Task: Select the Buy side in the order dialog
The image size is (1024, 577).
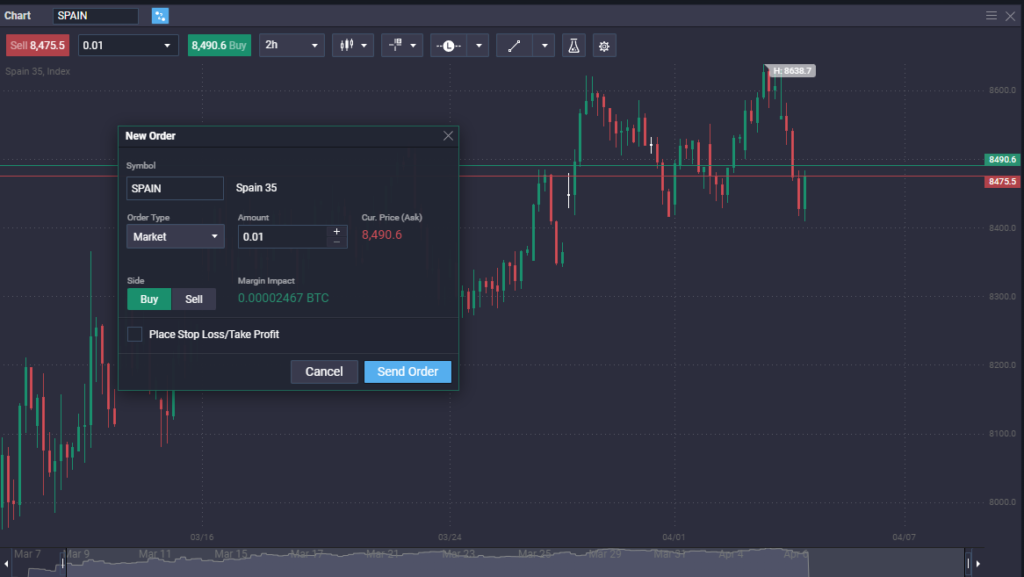Action: click(x=148, y=298)
